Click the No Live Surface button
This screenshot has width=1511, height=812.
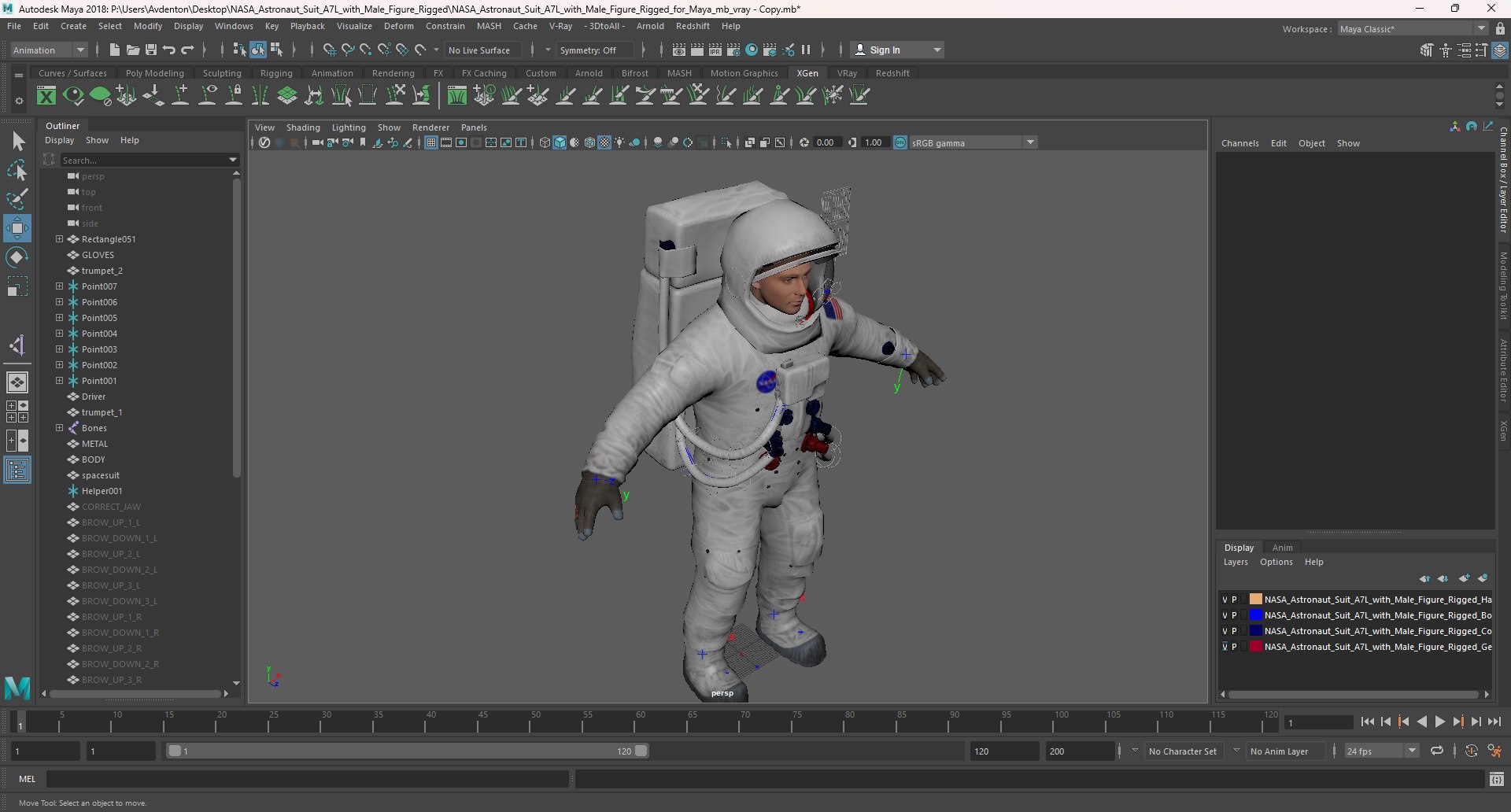482,50
